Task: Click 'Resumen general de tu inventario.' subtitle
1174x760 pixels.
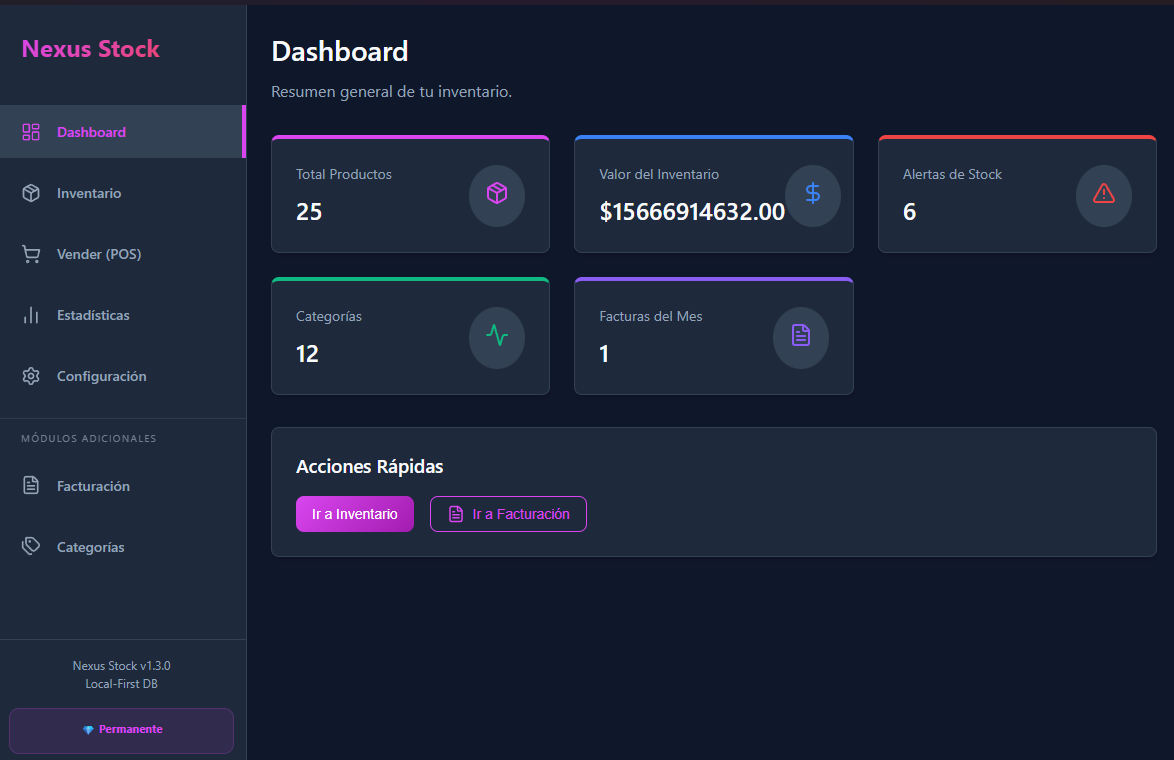Action: [x=392, y=91]
